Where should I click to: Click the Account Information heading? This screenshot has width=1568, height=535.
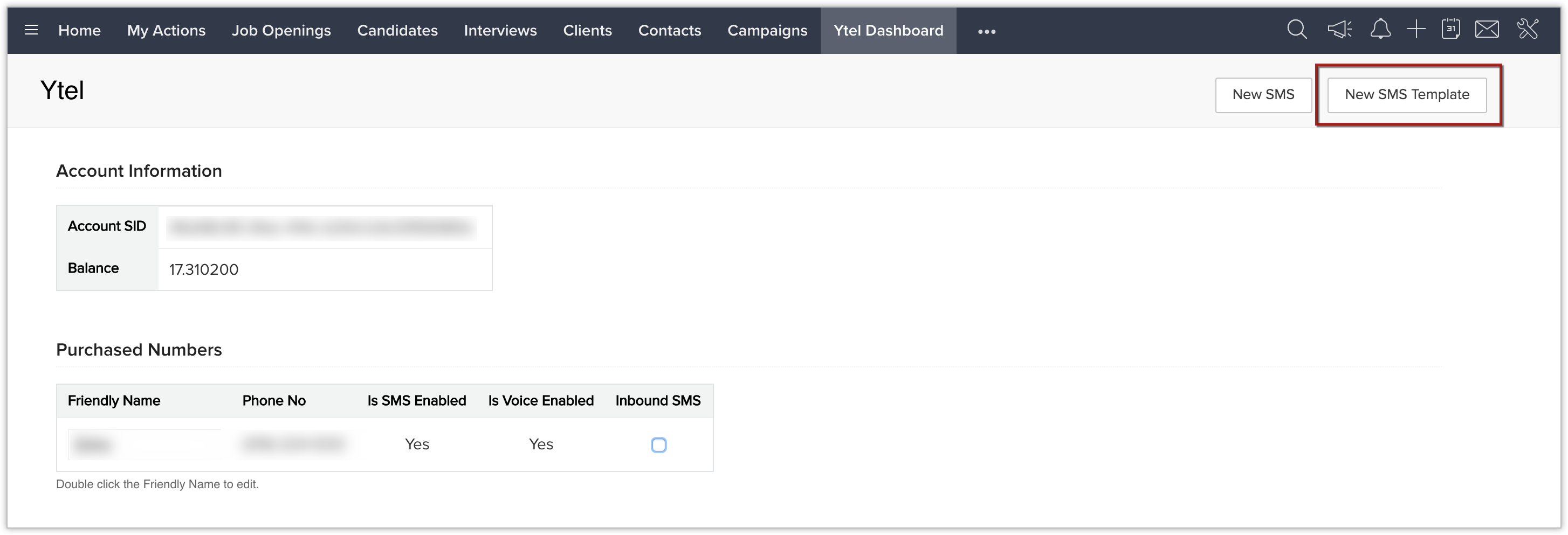pos(139,171)
